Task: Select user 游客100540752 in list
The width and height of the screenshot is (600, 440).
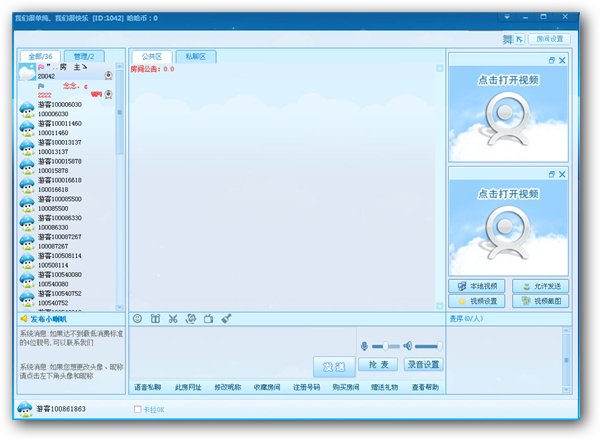Action: point(67,298)
